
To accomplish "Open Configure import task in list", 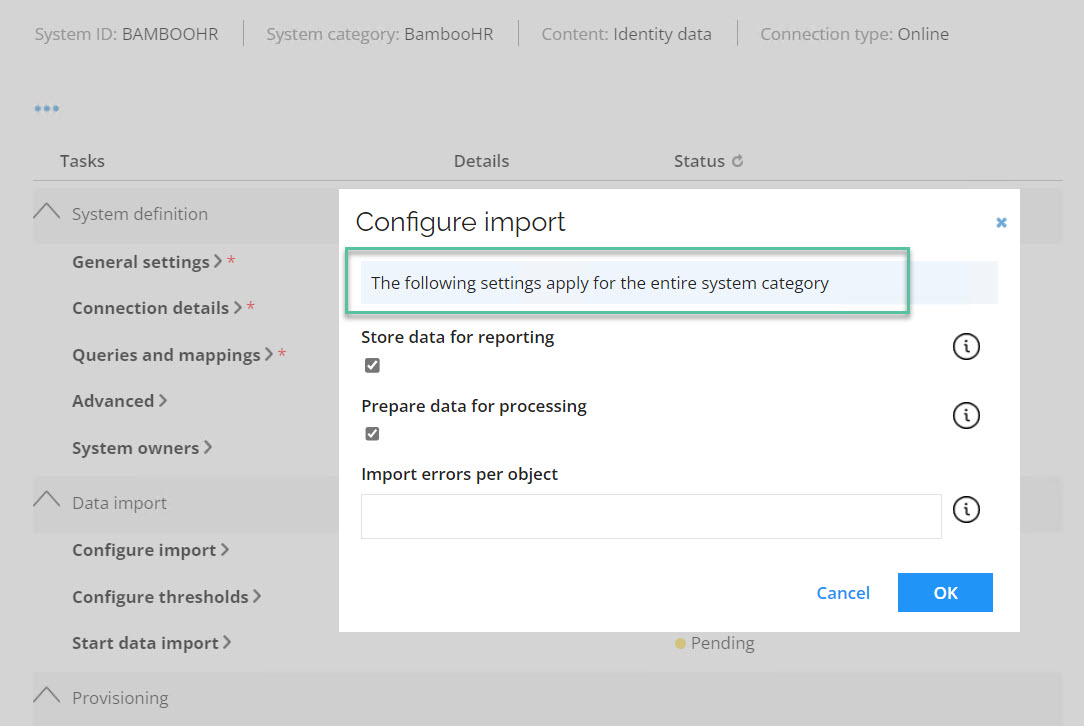I will 150,550.
